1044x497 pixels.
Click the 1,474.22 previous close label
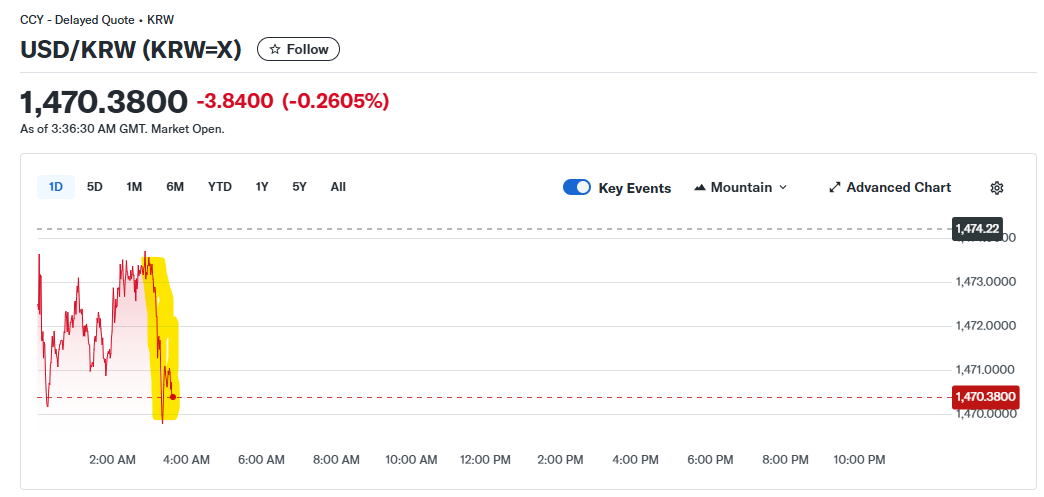point(977,229)
